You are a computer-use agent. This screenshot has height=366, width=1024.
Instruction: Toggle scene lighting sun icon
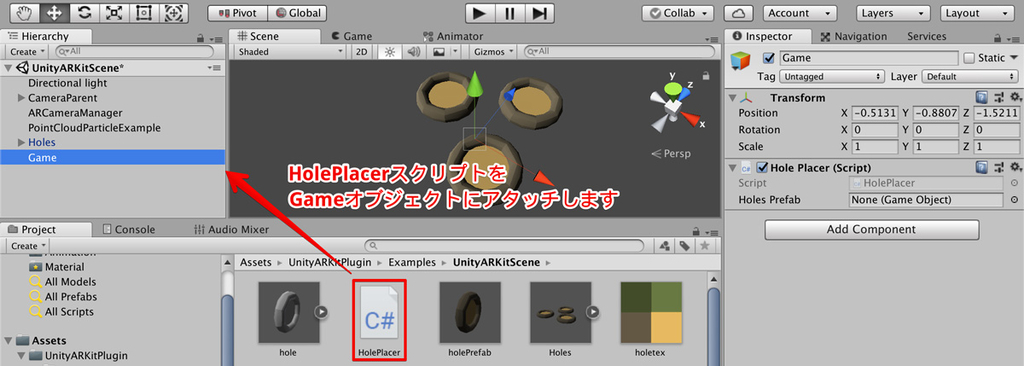click(x=390, y=51)
